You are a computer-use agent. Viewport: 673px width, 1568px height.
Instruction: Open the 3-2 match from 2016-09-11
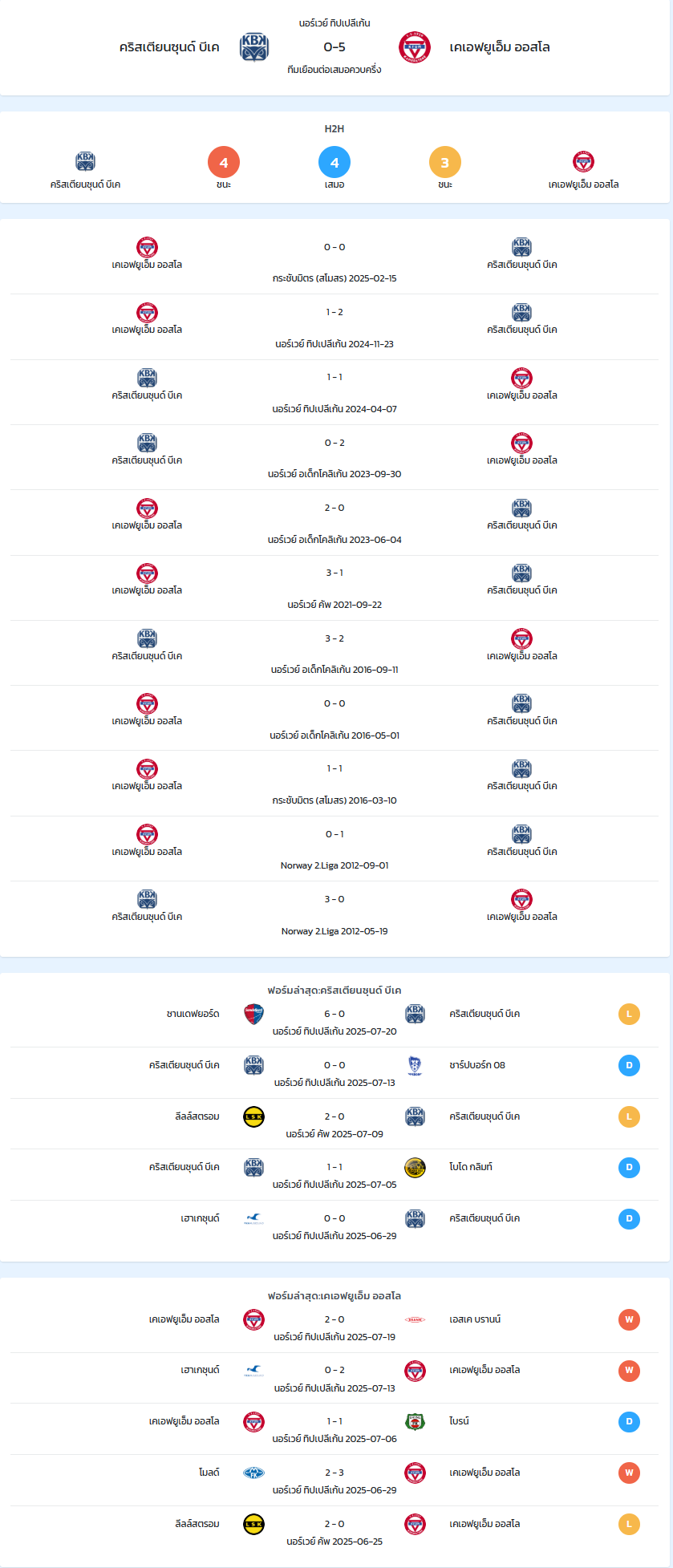click(334, 653)
